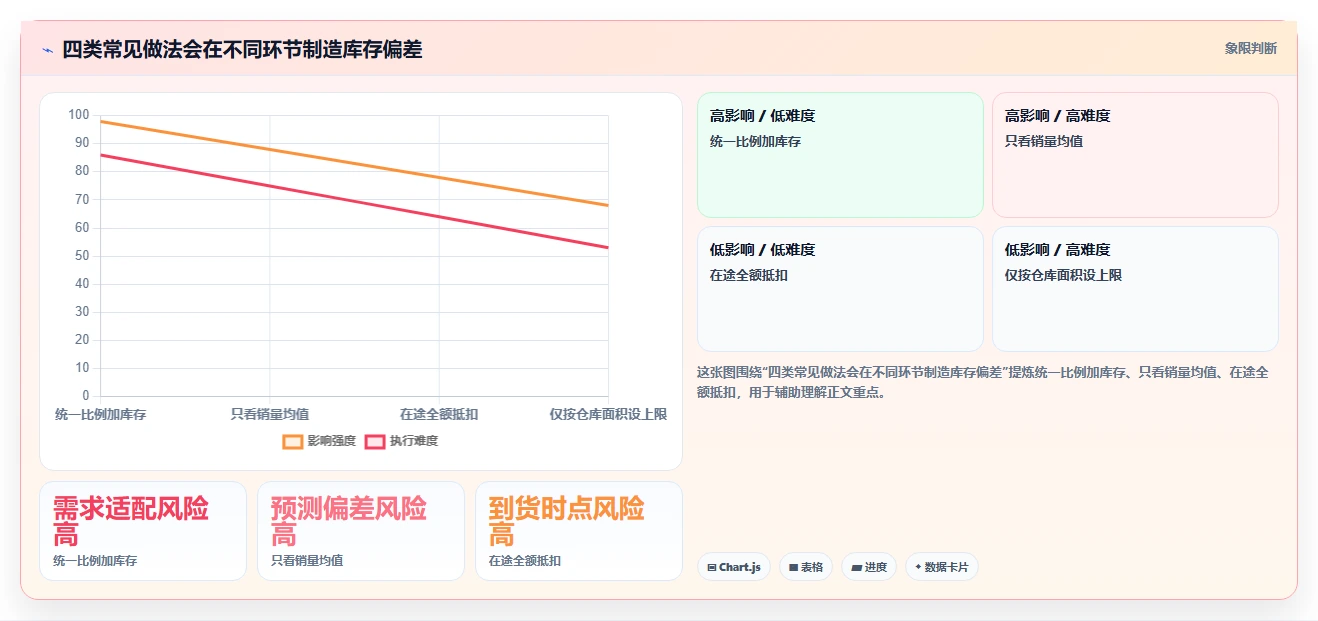Select the Chart.js tag chip
The height and width of the screenshot is (621, 1318).
(734, 567)
